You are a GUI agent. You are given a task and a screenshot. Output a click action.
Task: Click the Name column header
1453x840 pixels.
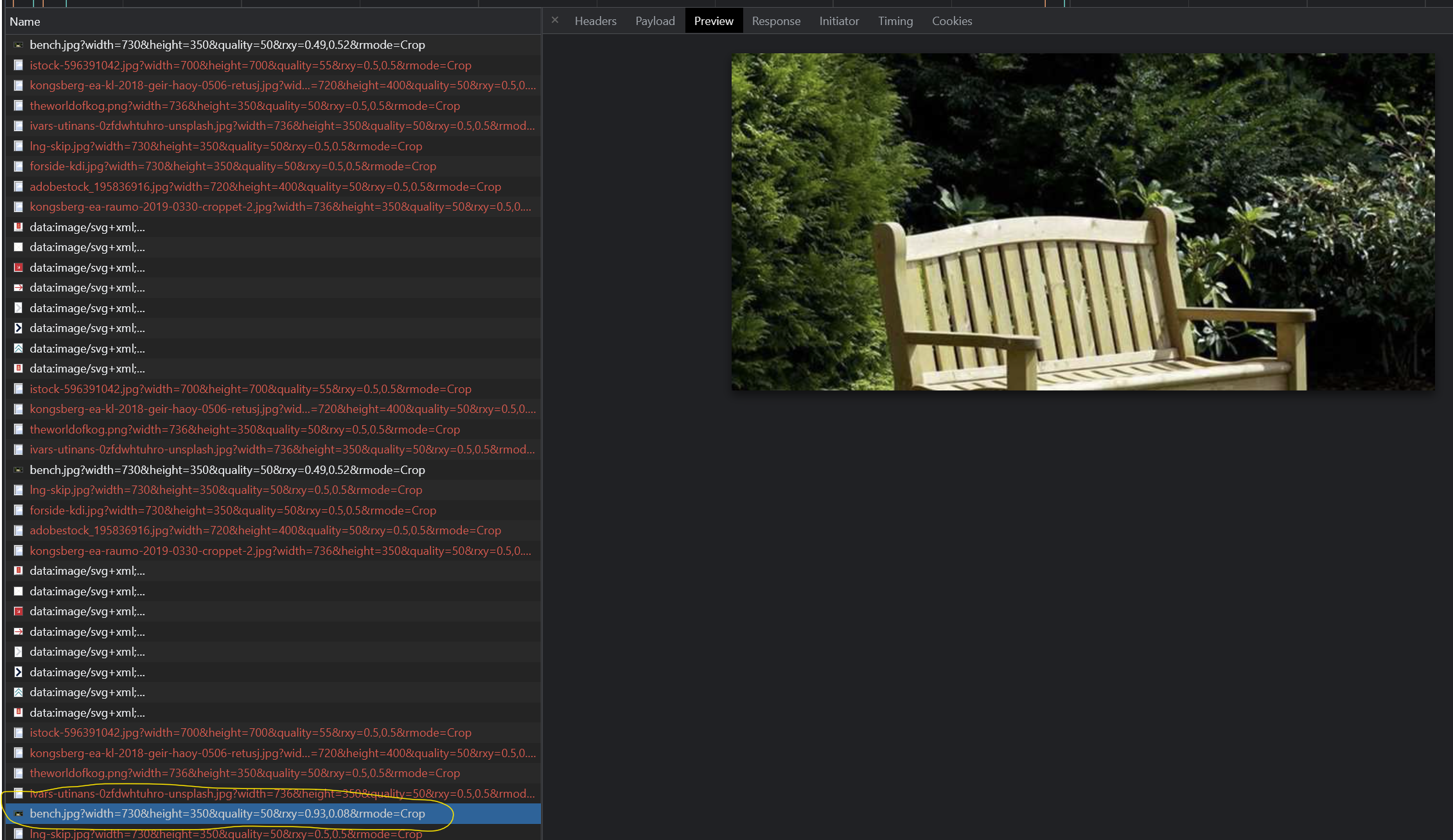point(273,22)
